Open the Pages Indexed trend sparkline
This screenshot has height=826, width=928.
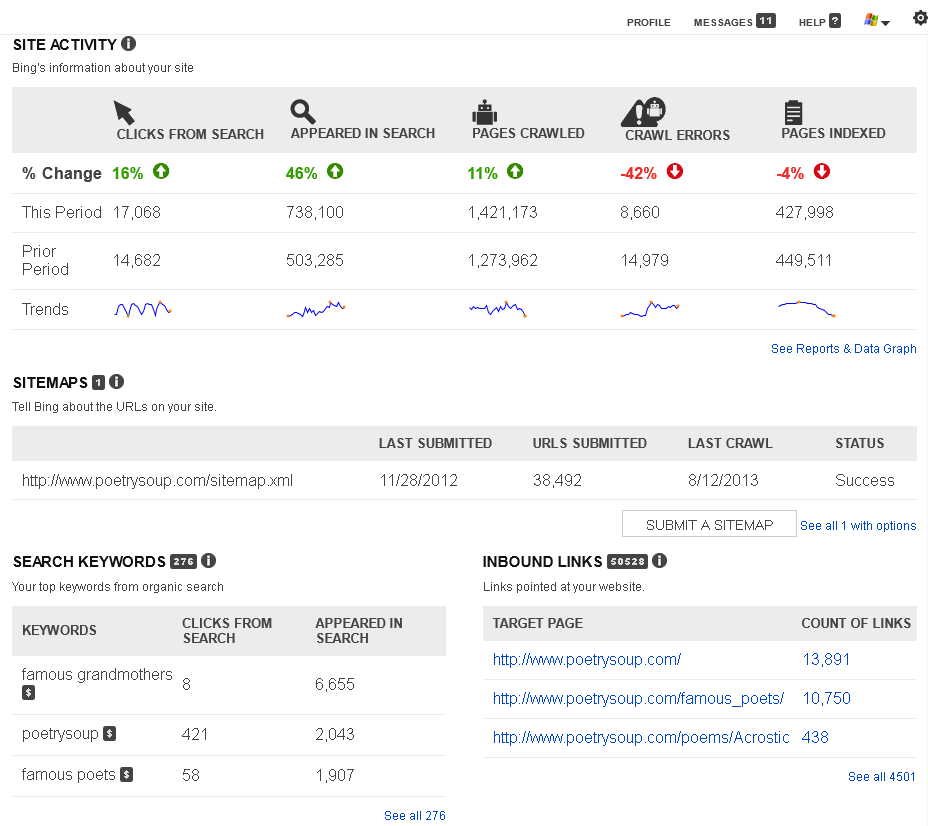(x=806, y=309)
